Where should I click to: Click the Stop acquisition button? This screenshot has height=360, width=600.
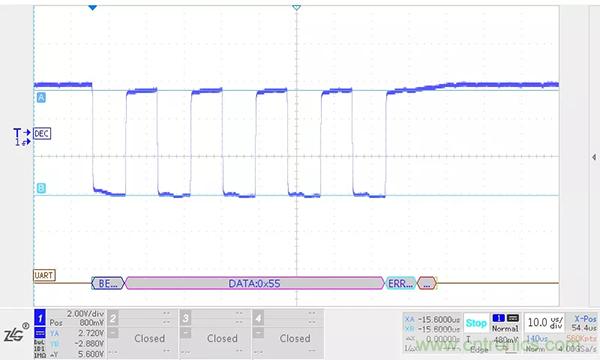(476, 323)
